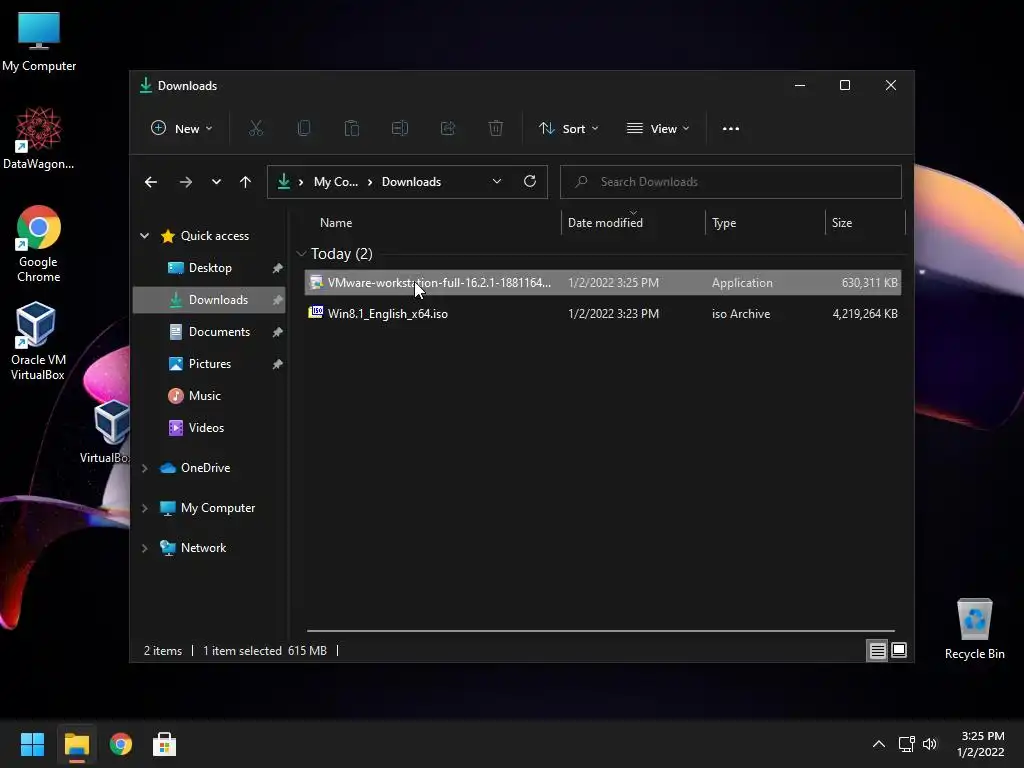Expand the address bar history dropdown
This screenshot has width=1024, height=768.
click(x=497, y=182)
